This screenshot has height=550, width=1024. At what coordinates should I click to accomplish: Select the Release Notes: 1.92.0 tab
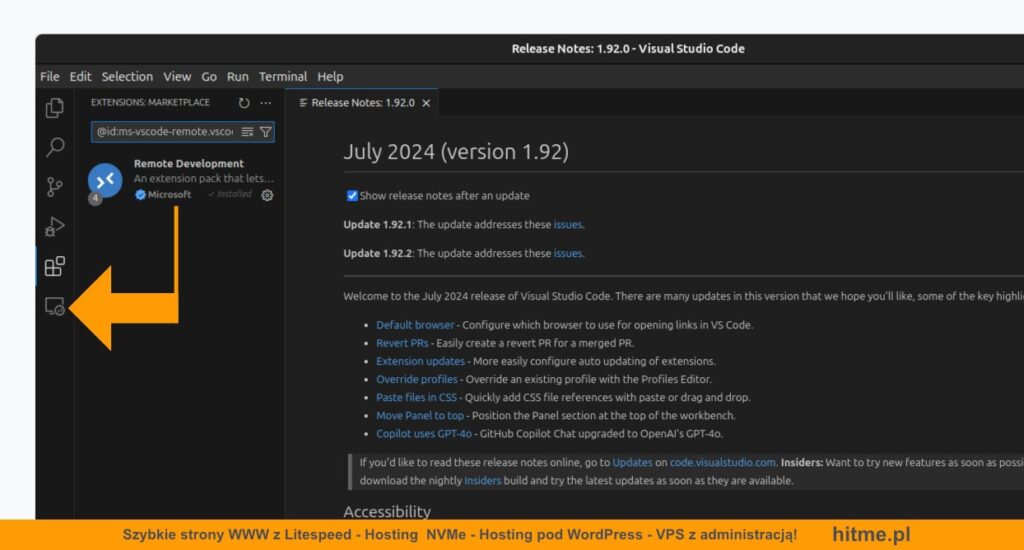[363, 103]
